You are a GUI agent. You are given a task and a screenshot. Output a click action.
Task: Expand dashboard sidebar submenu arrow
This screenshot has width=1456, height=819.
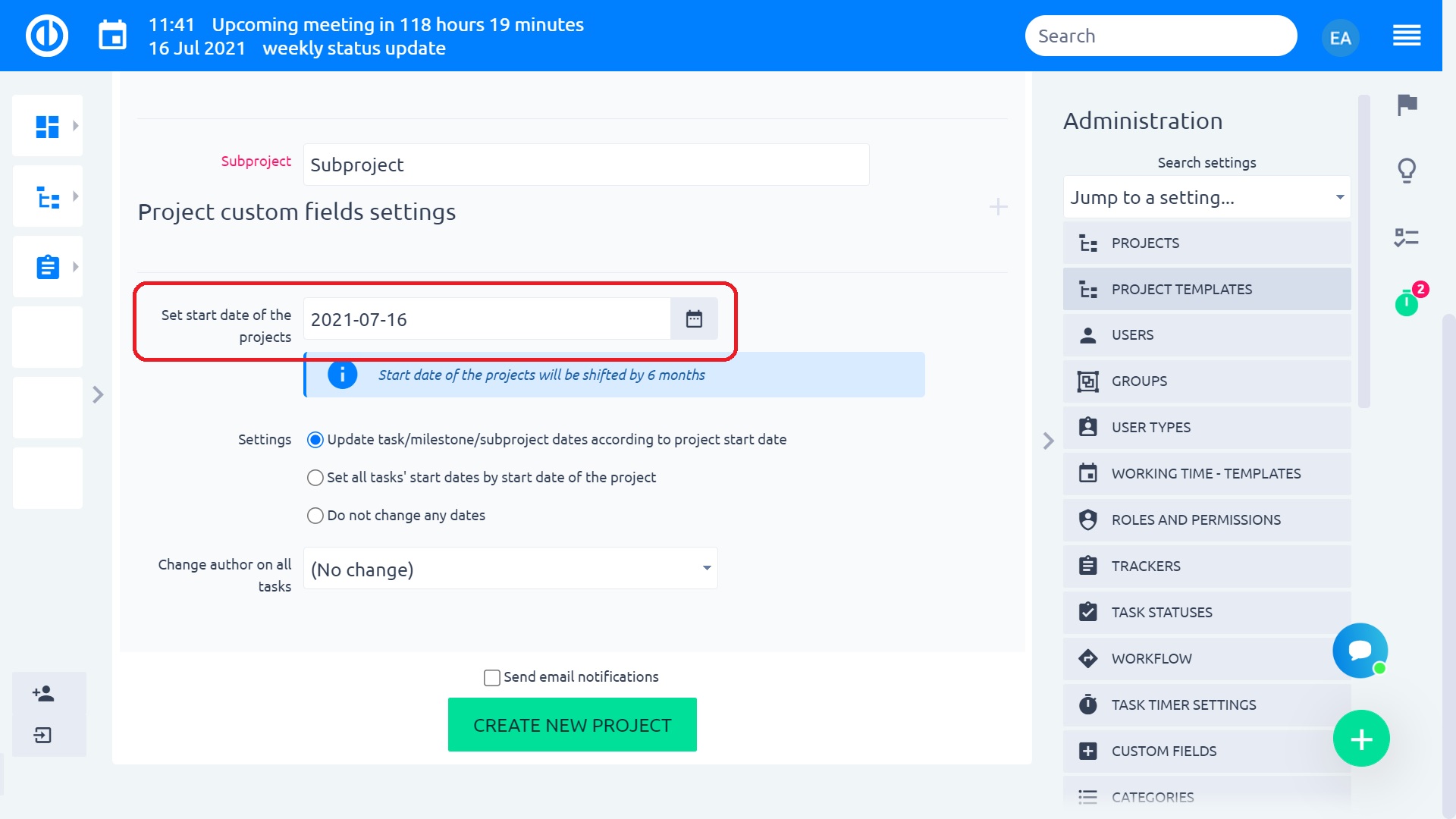click(x=75, y=126)
